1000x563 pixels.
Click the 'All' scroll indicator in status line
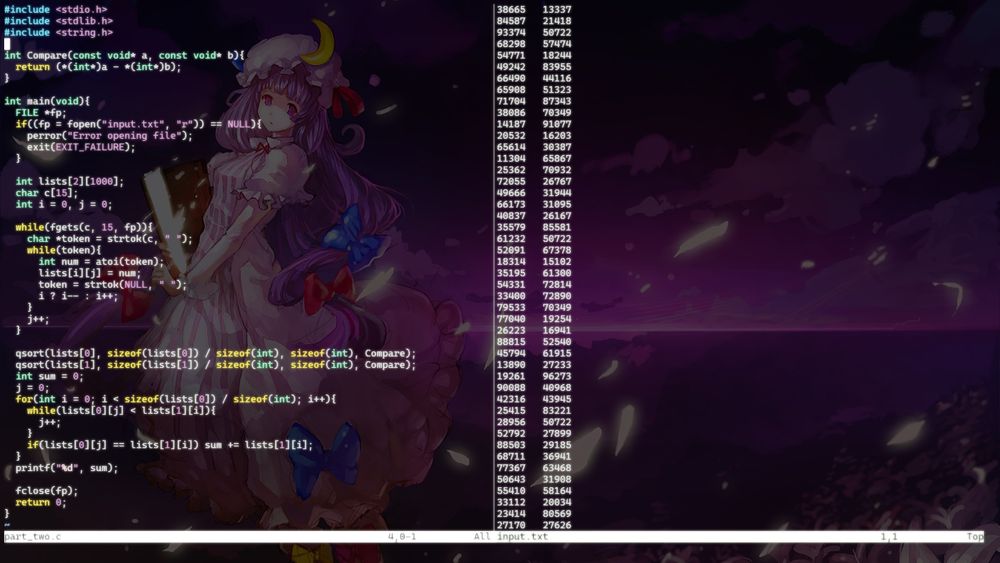482,537
